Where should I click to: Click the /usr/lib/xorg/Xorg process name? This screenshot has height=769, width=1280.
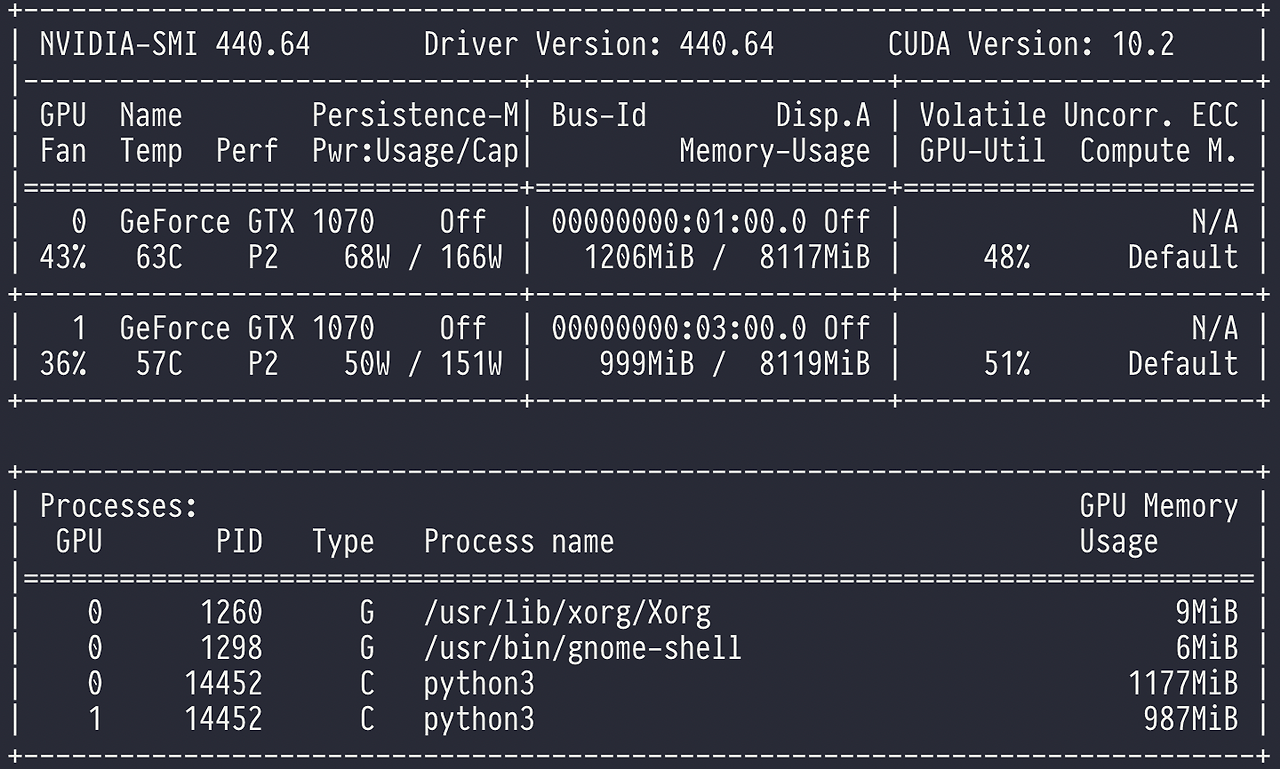(x=567, y=612)
